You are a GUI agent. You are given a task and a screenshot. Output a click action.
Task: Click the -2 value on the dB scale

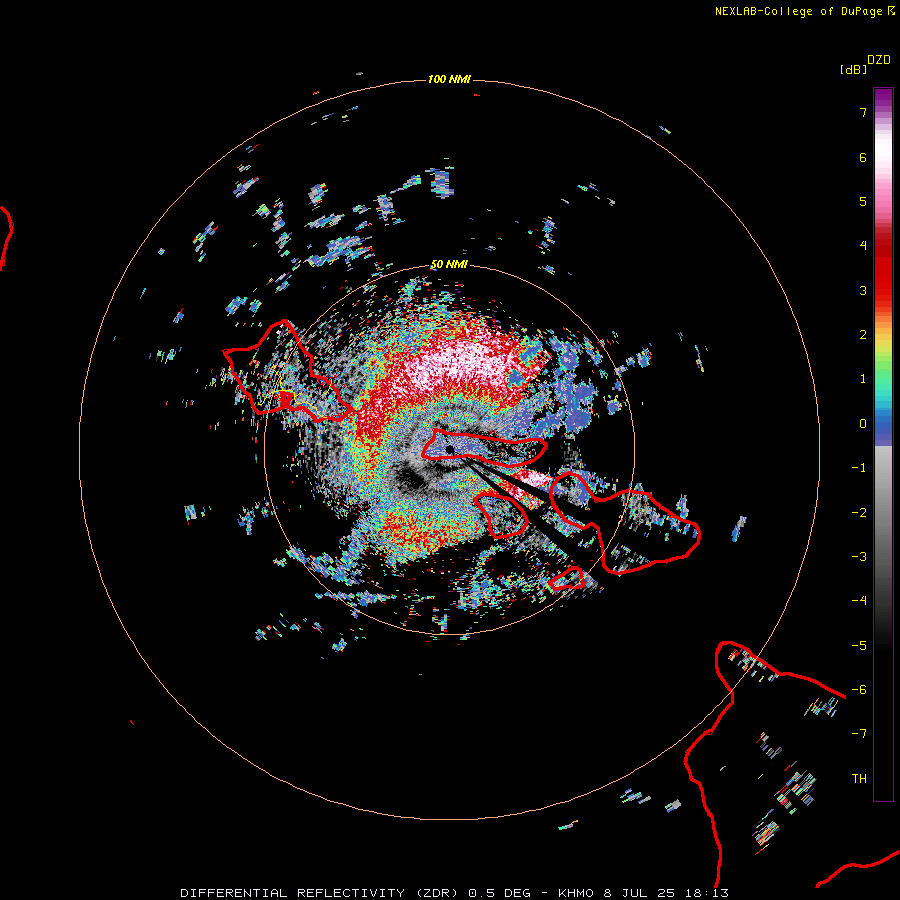[x=859, y=513]
